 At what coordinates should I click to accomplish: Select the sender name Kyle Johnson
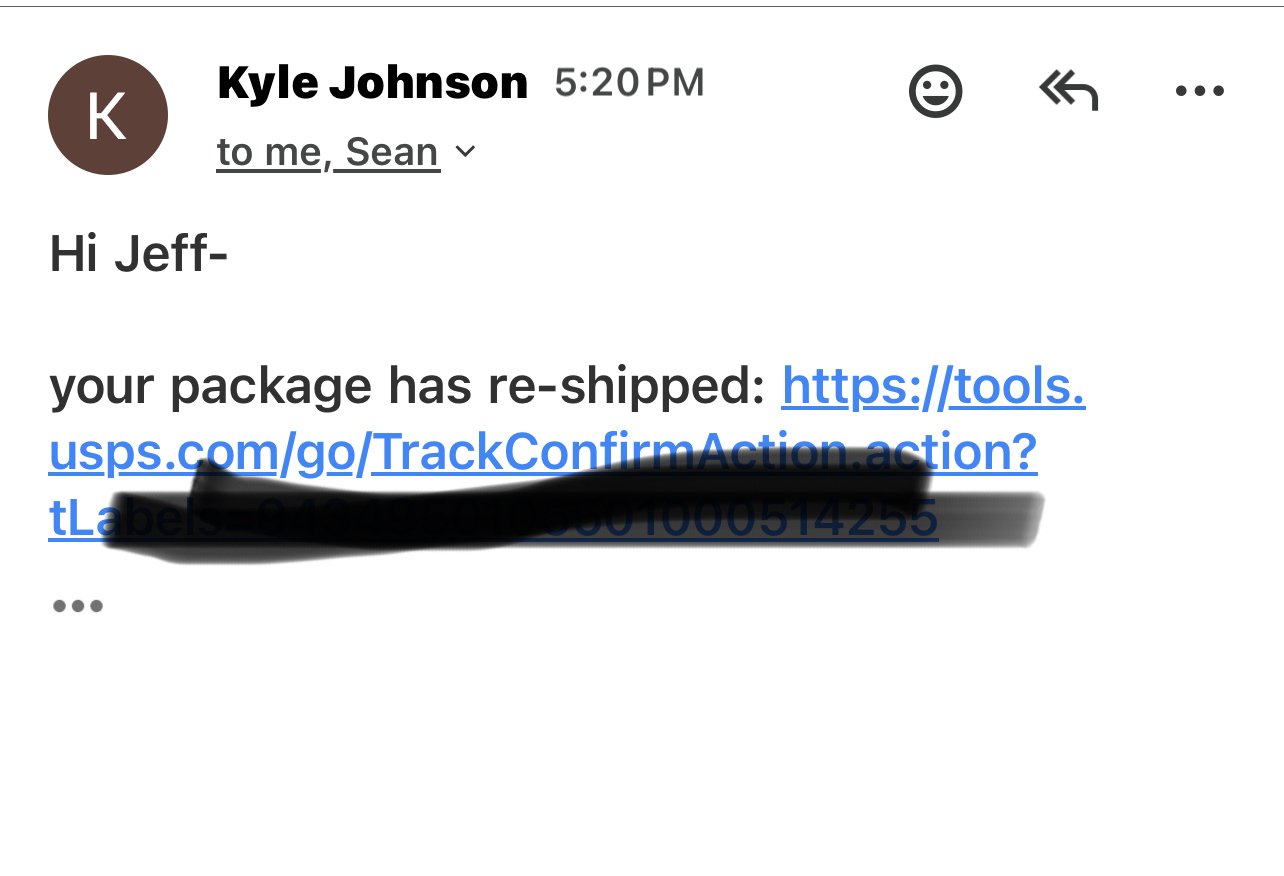pyautogui.click(x=372, y=83)
